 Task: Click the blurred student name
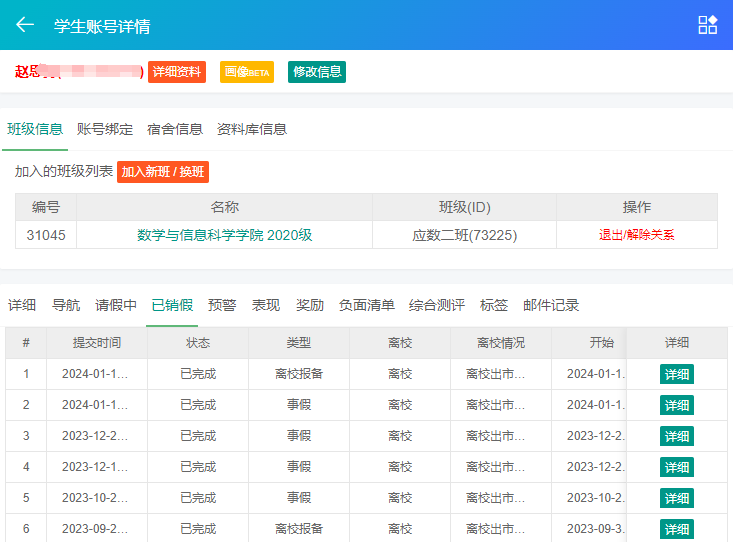[x=79, y=72]
